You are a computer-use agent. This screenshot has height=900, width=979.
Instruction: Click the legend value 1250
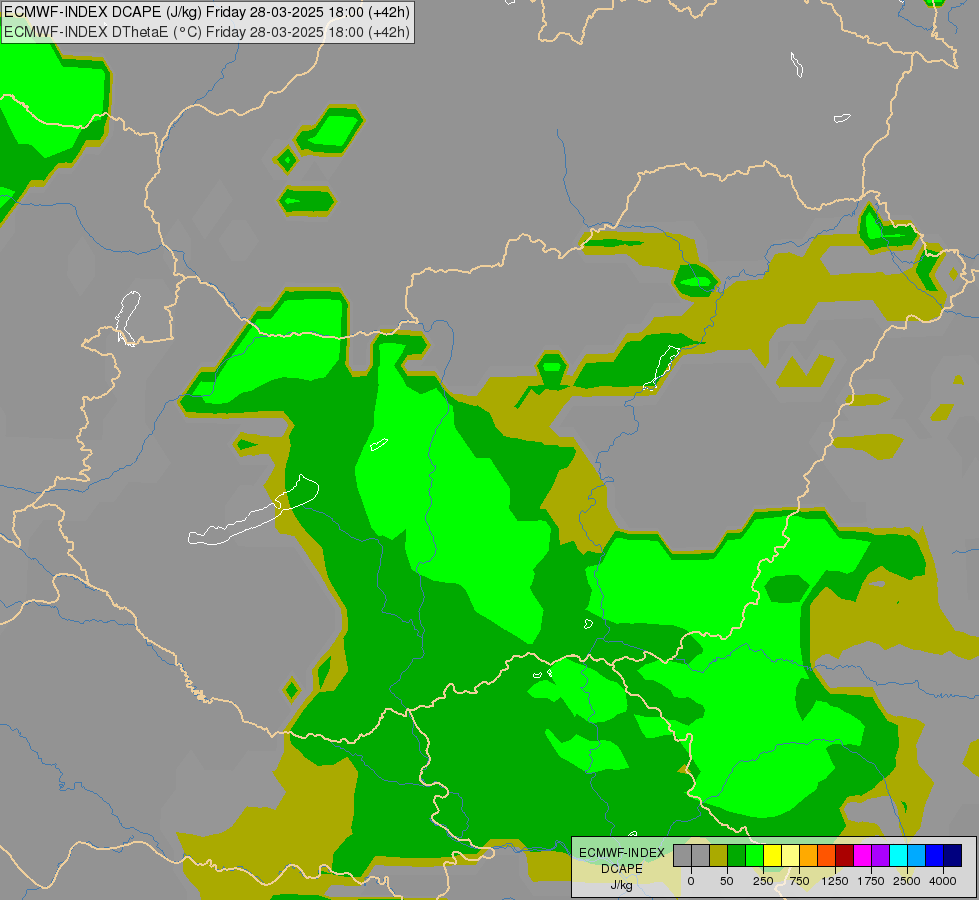(835, 881)
